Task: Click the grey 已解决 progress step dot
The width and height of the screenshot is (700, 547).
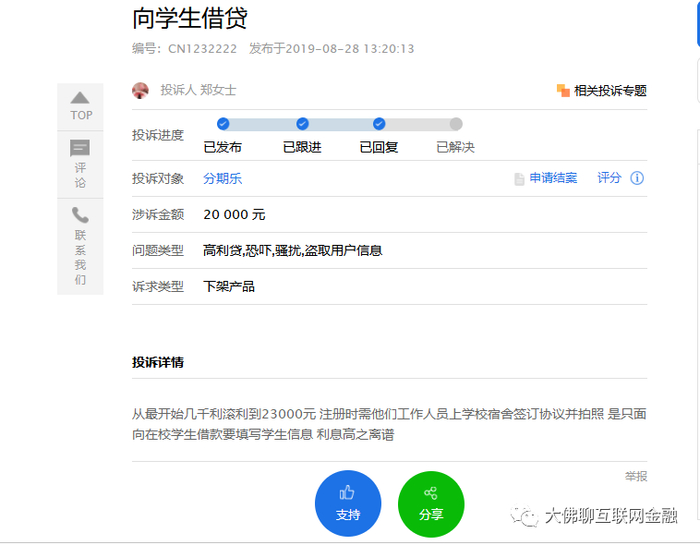Action: click(x=456, y=124)
